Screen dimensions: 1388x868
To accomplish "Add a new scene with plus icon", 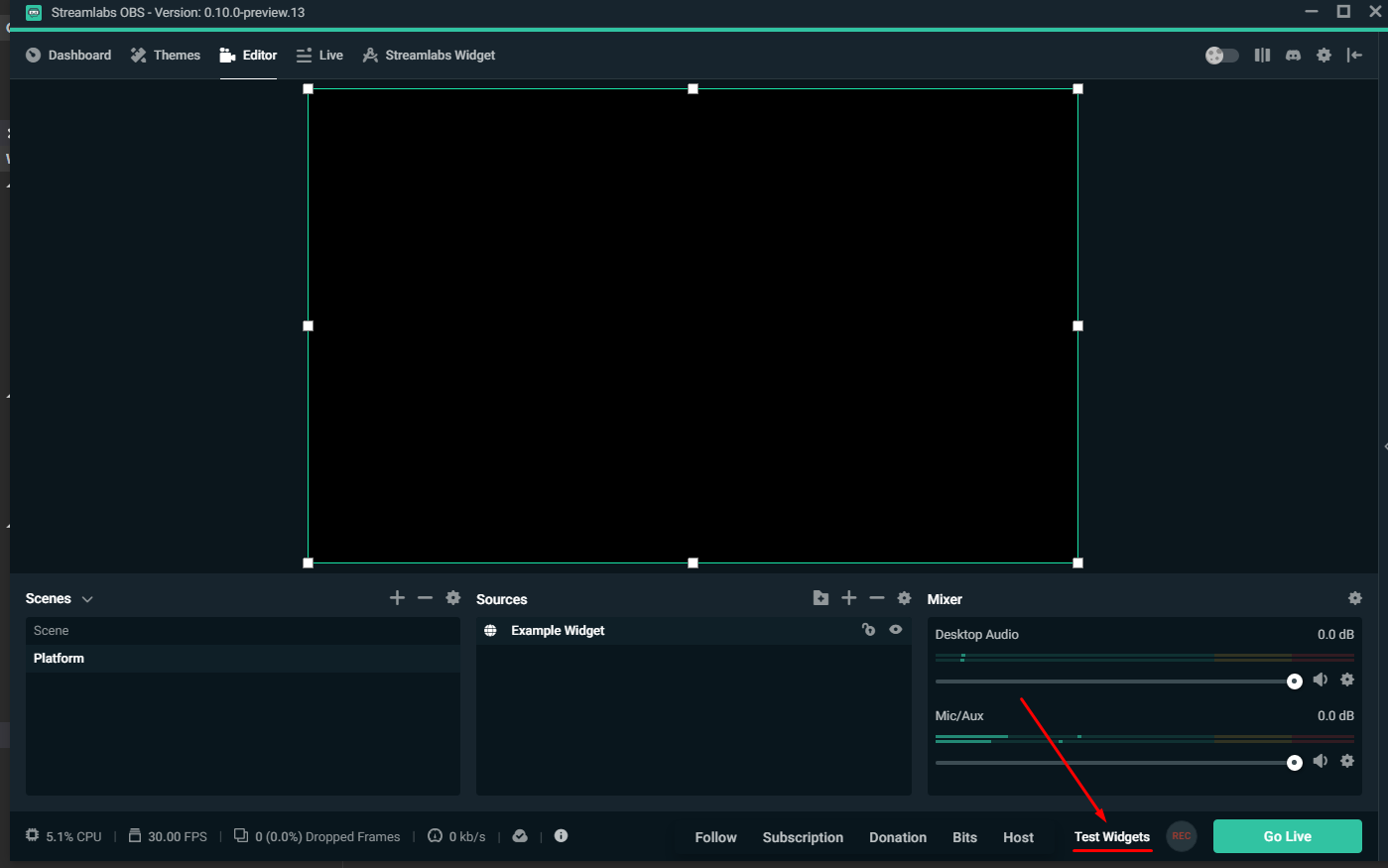I will click(x=397, y=598).
